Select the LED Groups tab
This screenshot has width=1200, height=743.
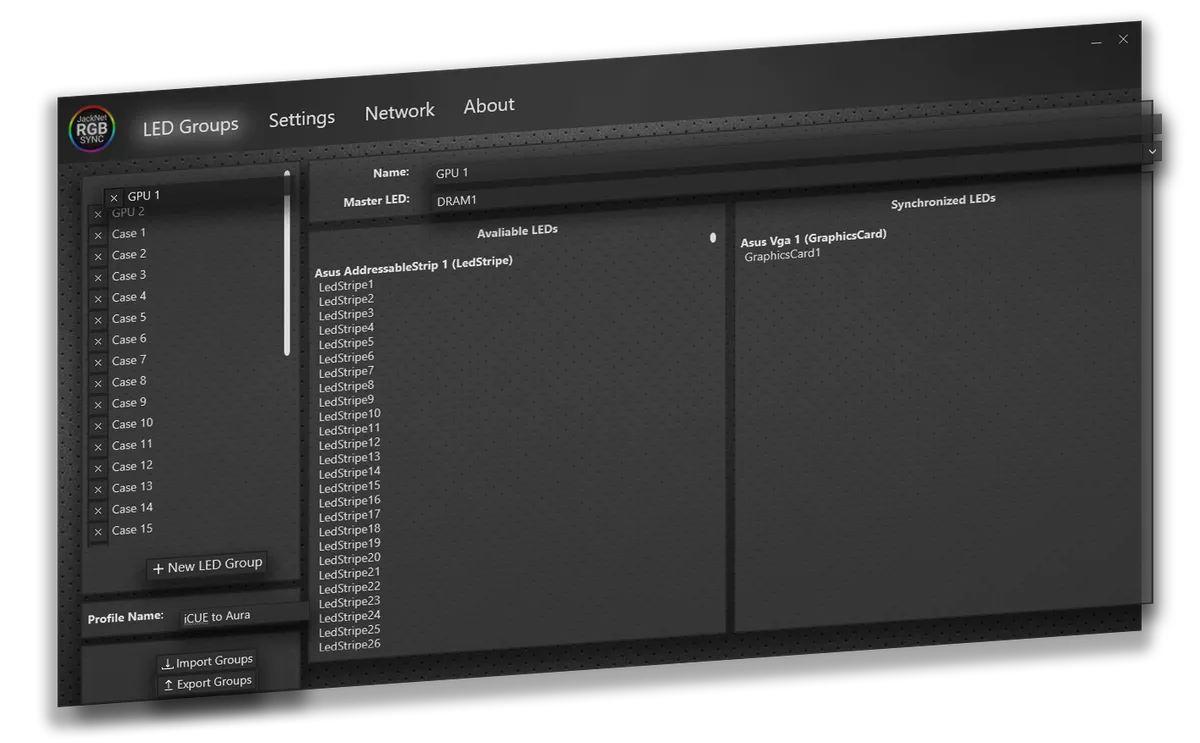pyautogui.click(x=190, y=126)
